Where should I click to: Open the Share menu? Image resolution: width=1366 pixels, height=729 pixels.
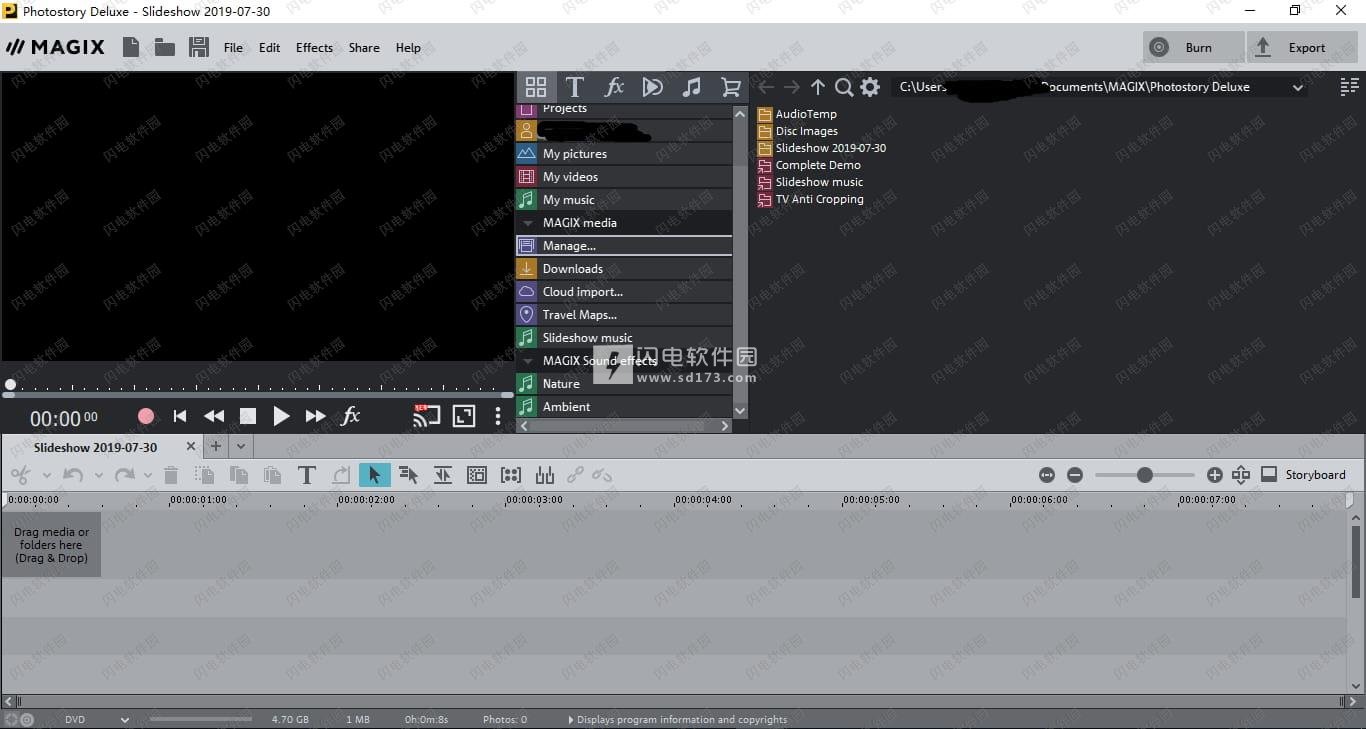pyautogui.click(x=364, y=48)
